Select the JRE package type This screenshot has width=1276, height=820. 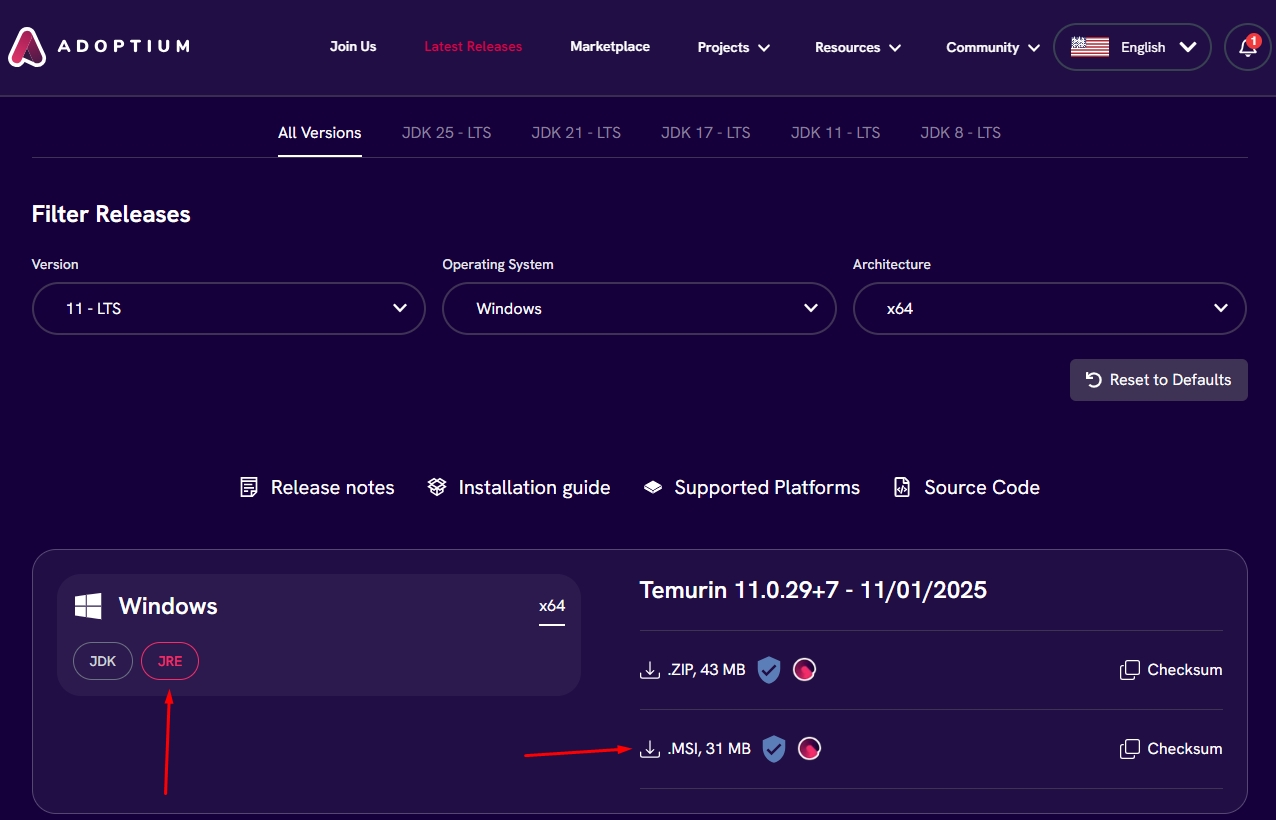170,661
